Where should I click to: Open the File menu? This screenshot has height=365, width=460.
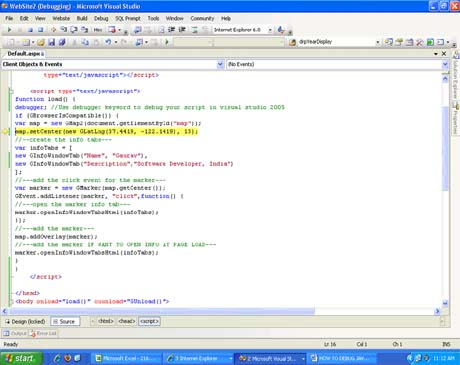9,18
